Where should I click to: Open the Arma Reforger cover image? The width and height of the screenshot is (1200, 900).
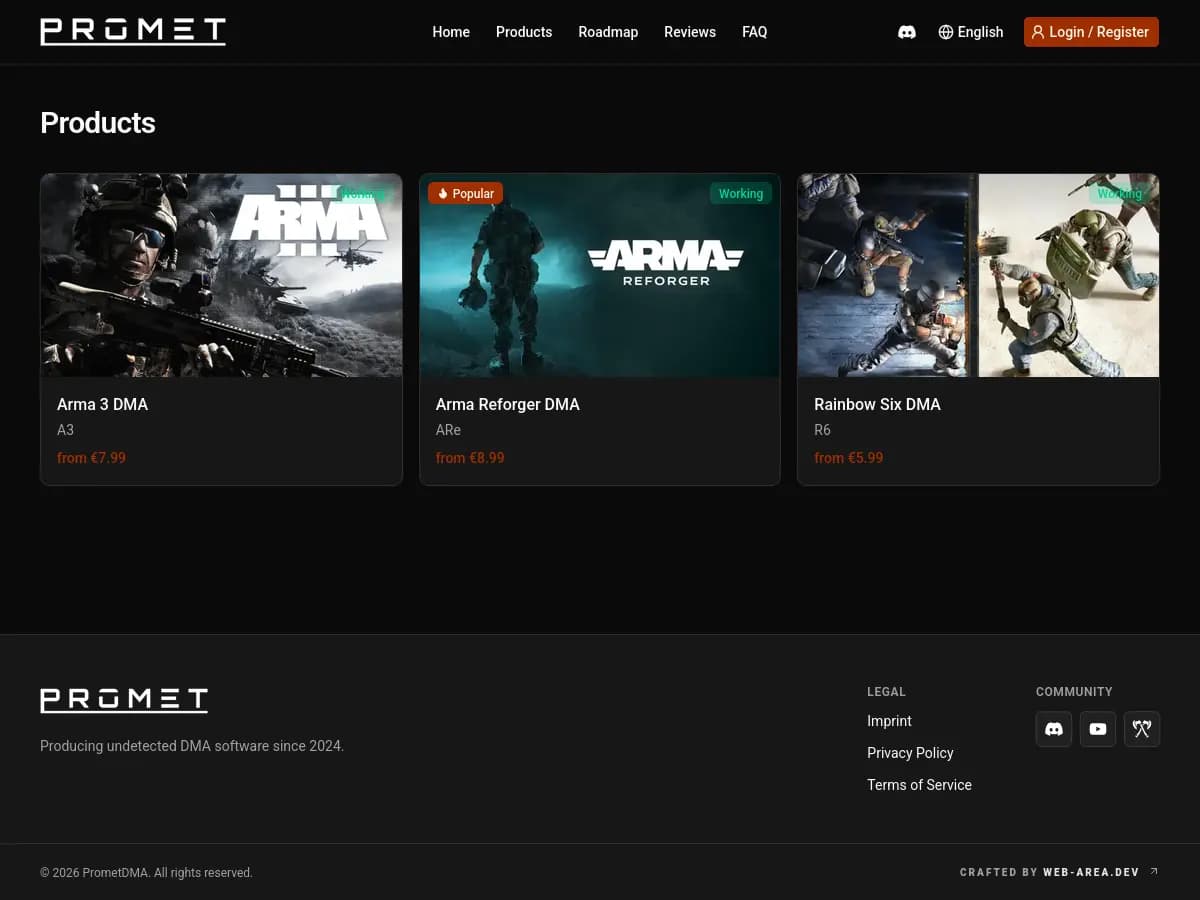[600, 275]
